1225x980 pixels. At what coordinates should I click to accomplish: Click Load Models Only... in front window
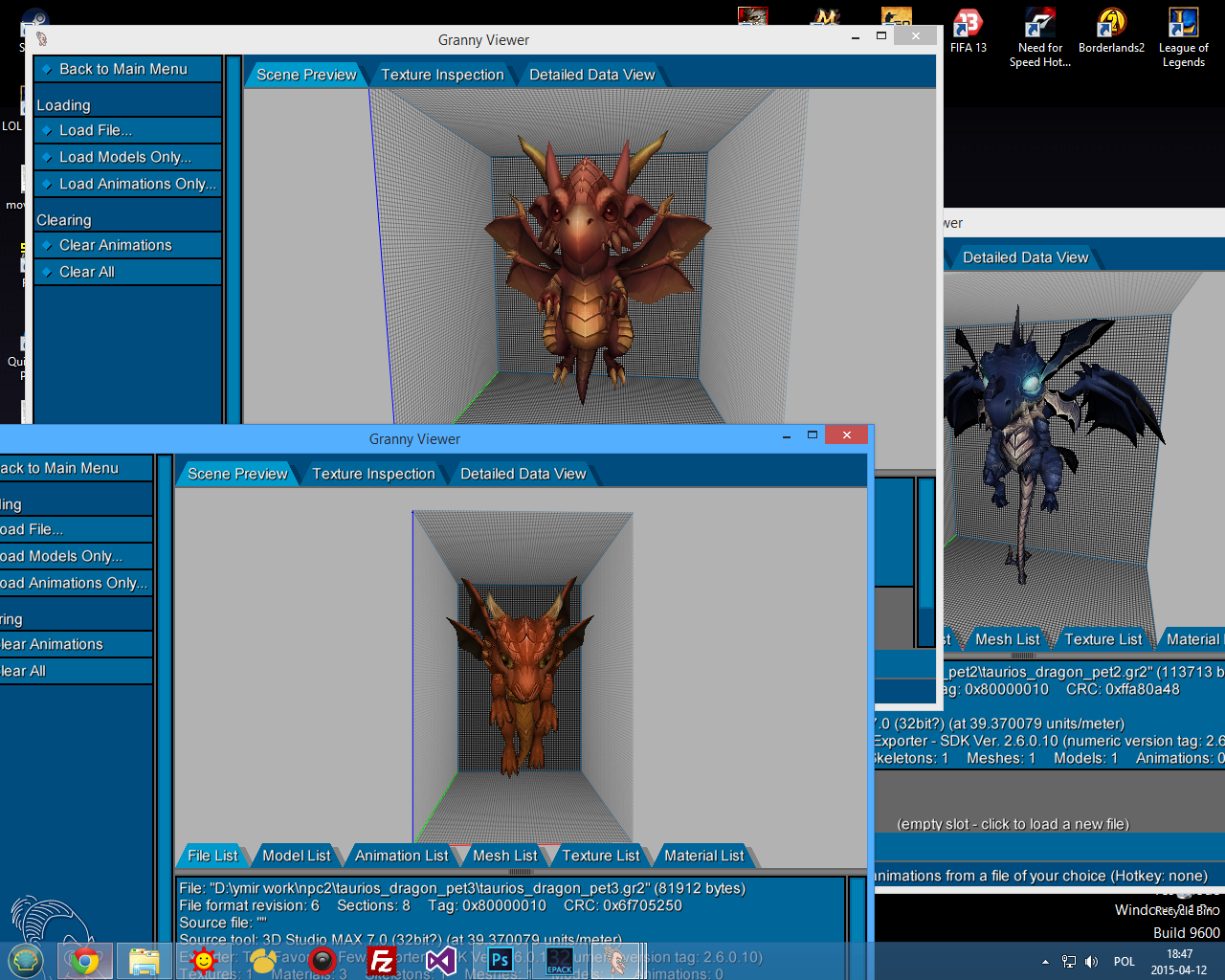coord(77,556)
